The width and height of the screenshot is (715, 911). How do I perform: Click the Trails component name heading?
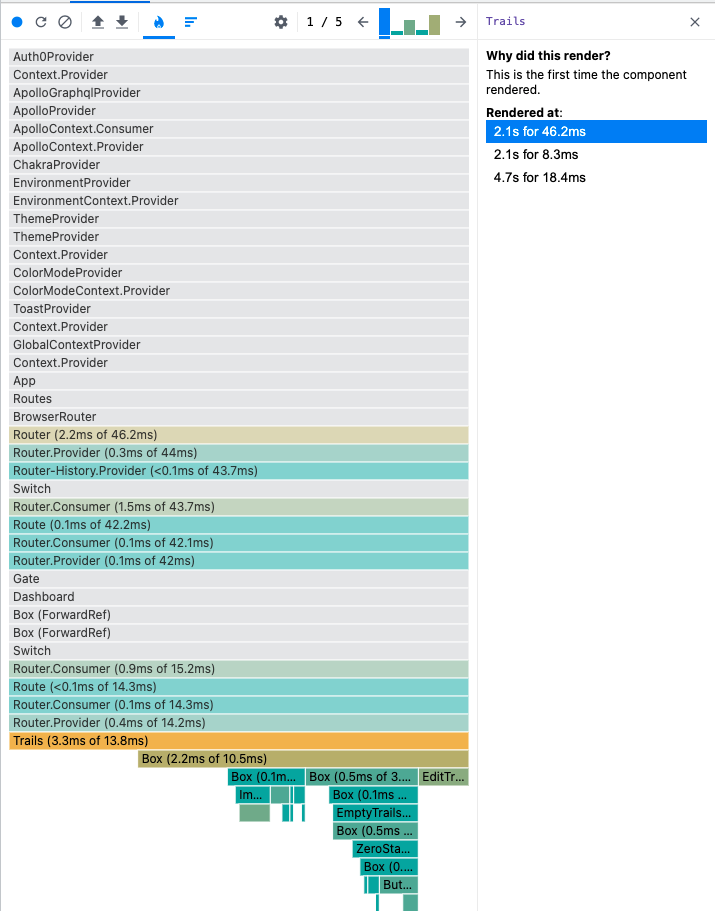point(505,21)
